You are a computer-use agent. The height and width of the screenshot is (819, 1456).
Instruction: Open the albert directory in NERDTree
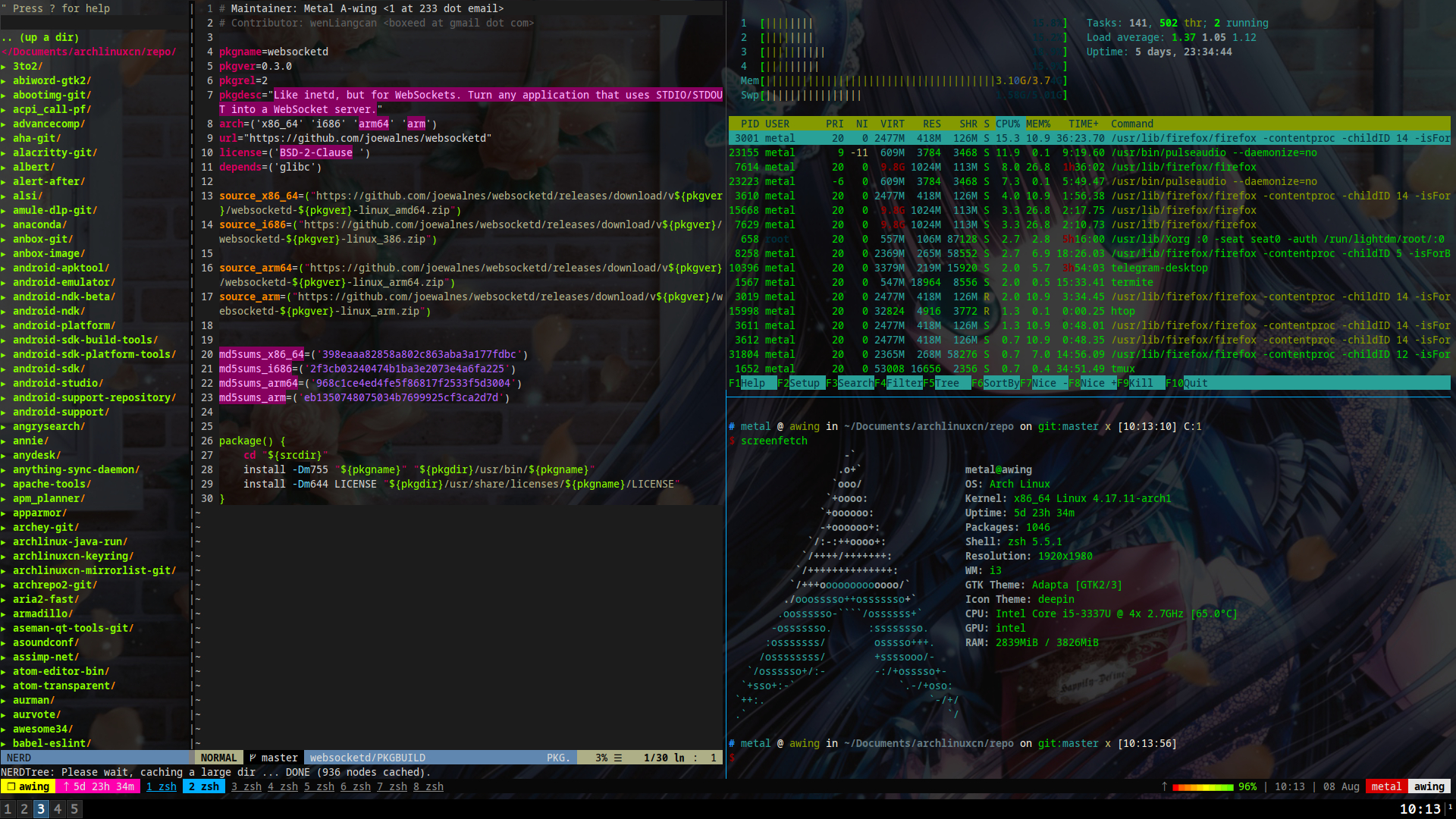click(33, 168)
